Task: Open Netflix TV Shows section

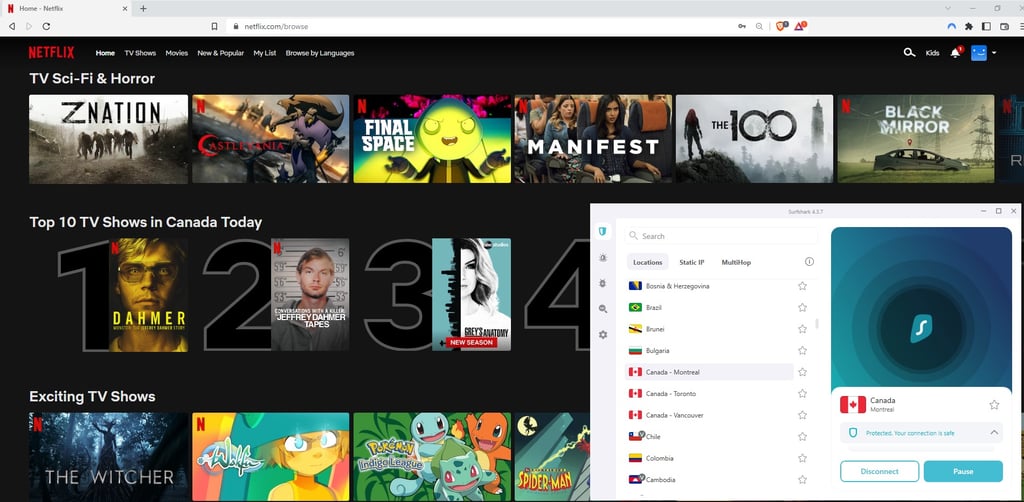Action: [x=140, y=53]
